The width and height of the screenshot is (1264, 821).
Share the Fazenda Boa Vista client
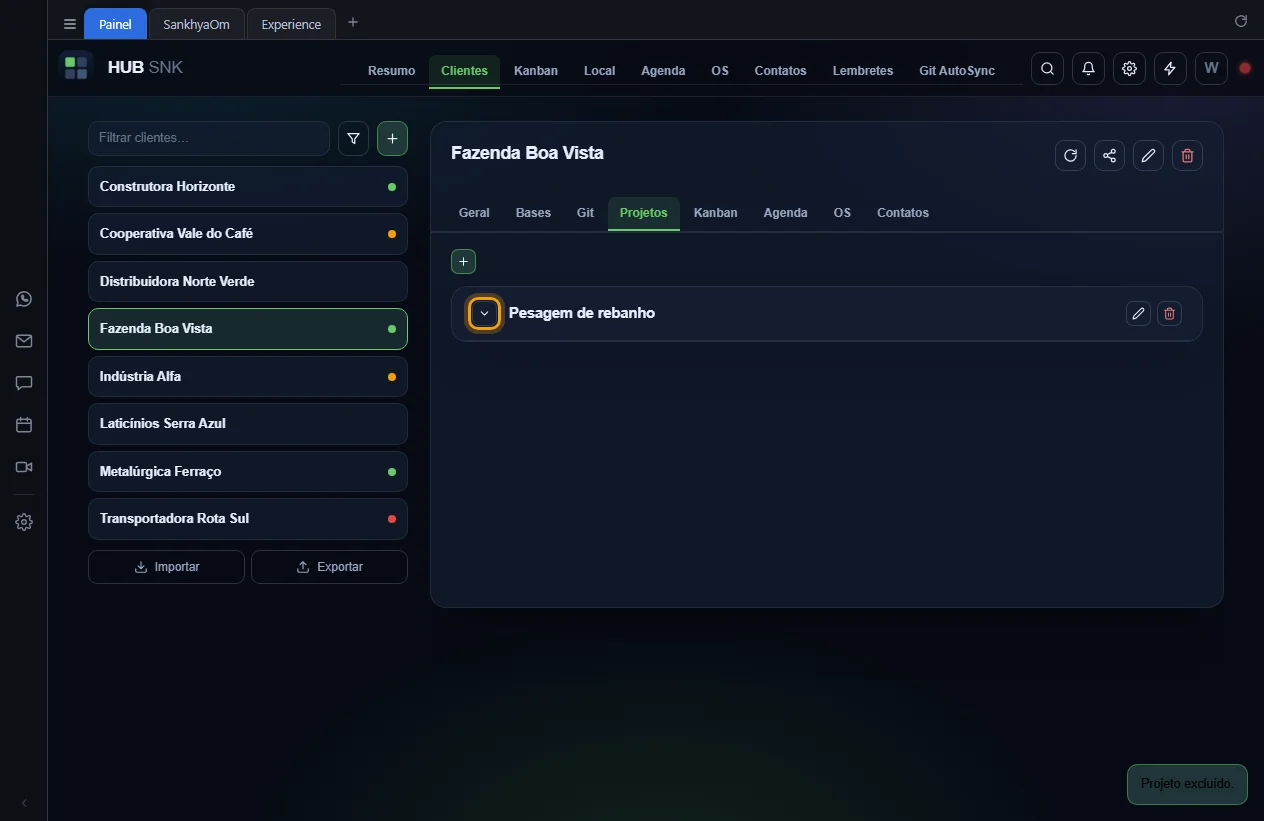(1109, 155)
